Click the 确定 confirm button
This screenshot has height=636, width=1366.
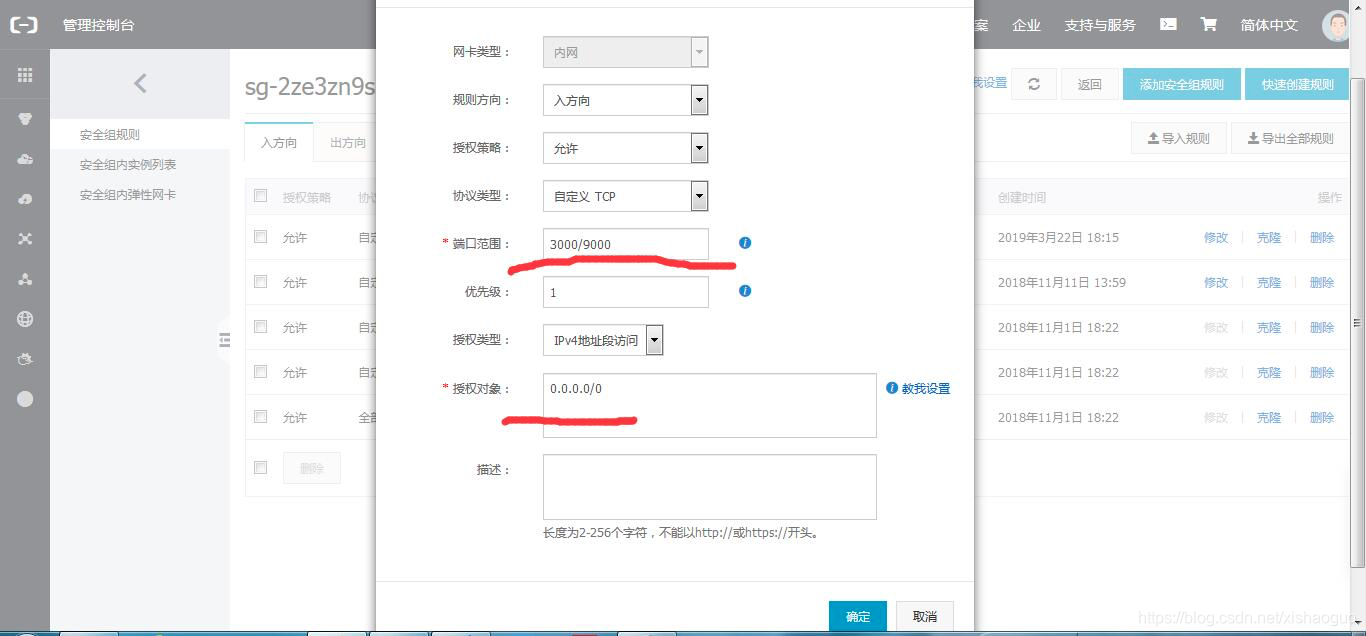(x=857, y=617)
